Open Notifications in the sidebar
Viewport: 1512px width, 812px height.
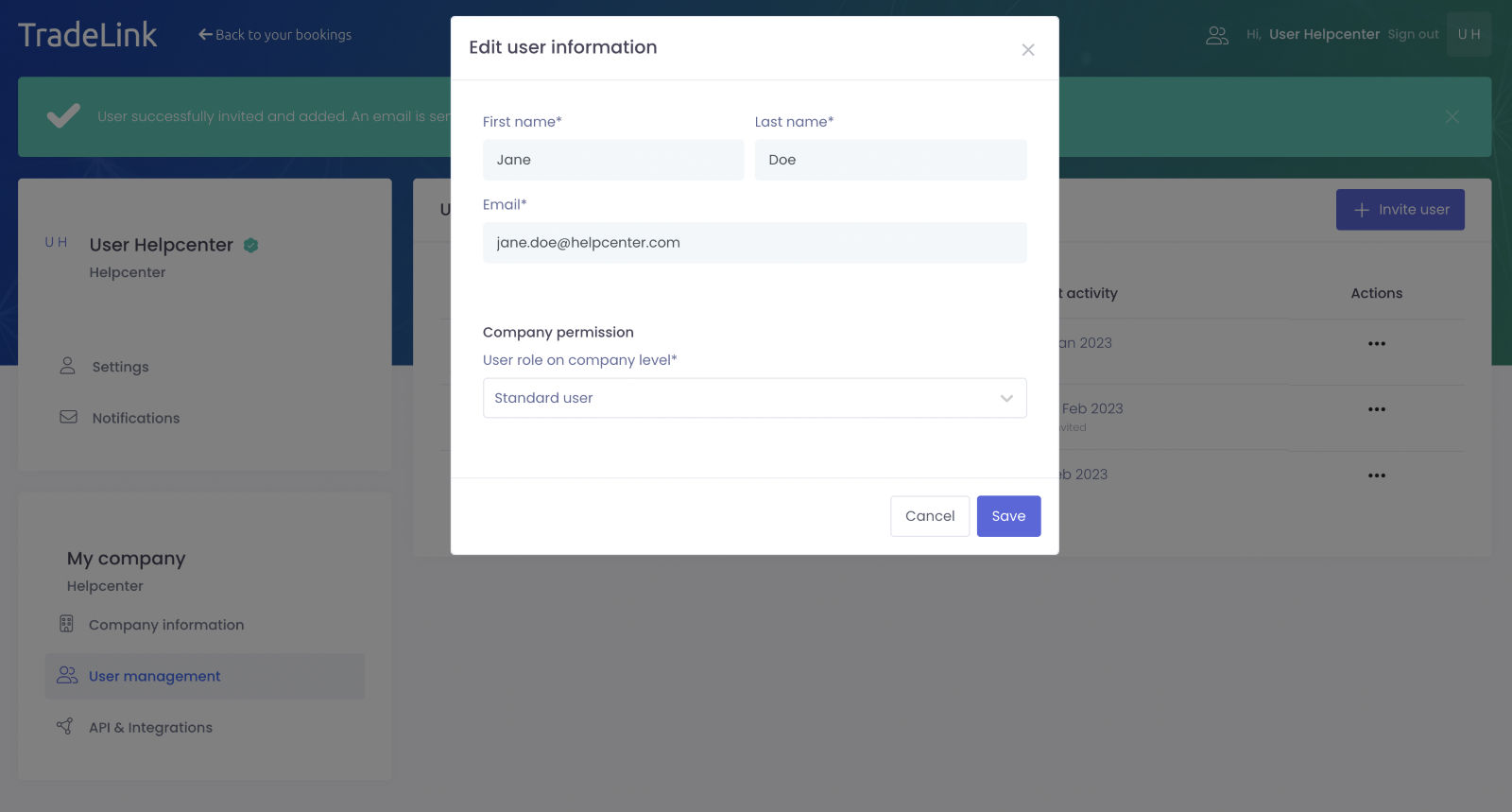click(x=135, y=418)
